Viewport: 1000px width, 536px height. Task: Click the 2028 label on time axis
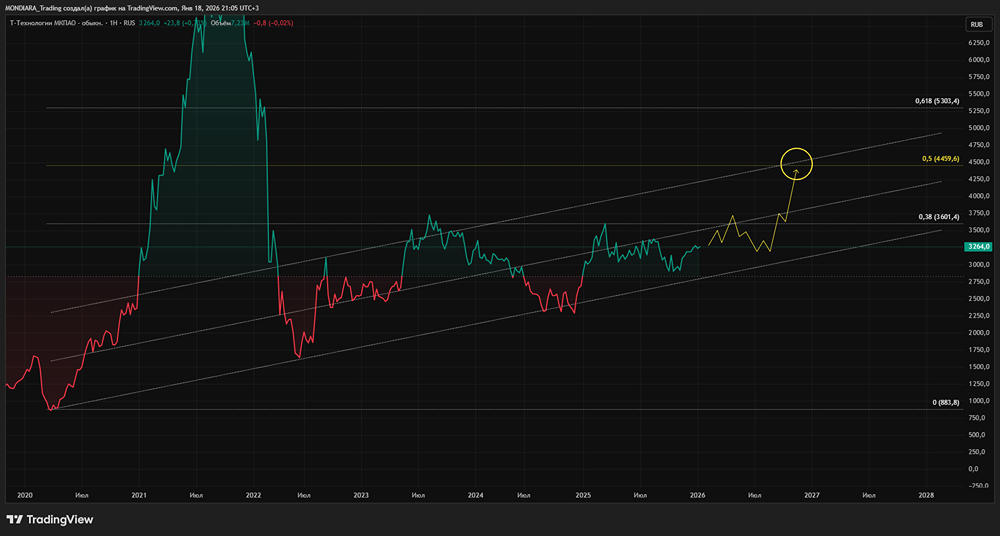tap(926, 494)
